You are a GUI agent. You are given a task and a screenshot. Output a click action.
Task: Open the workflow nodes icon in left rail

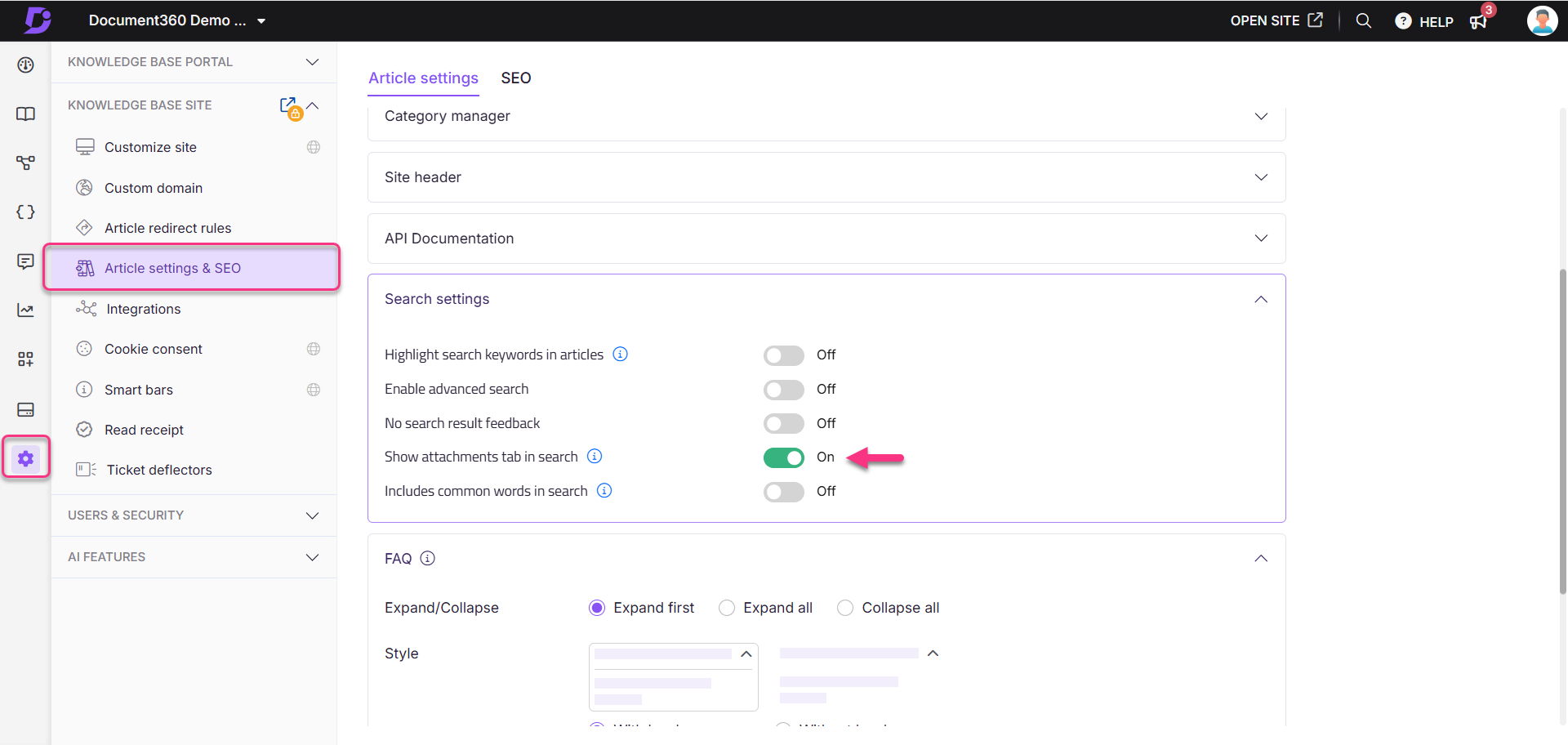coord(26,163)
